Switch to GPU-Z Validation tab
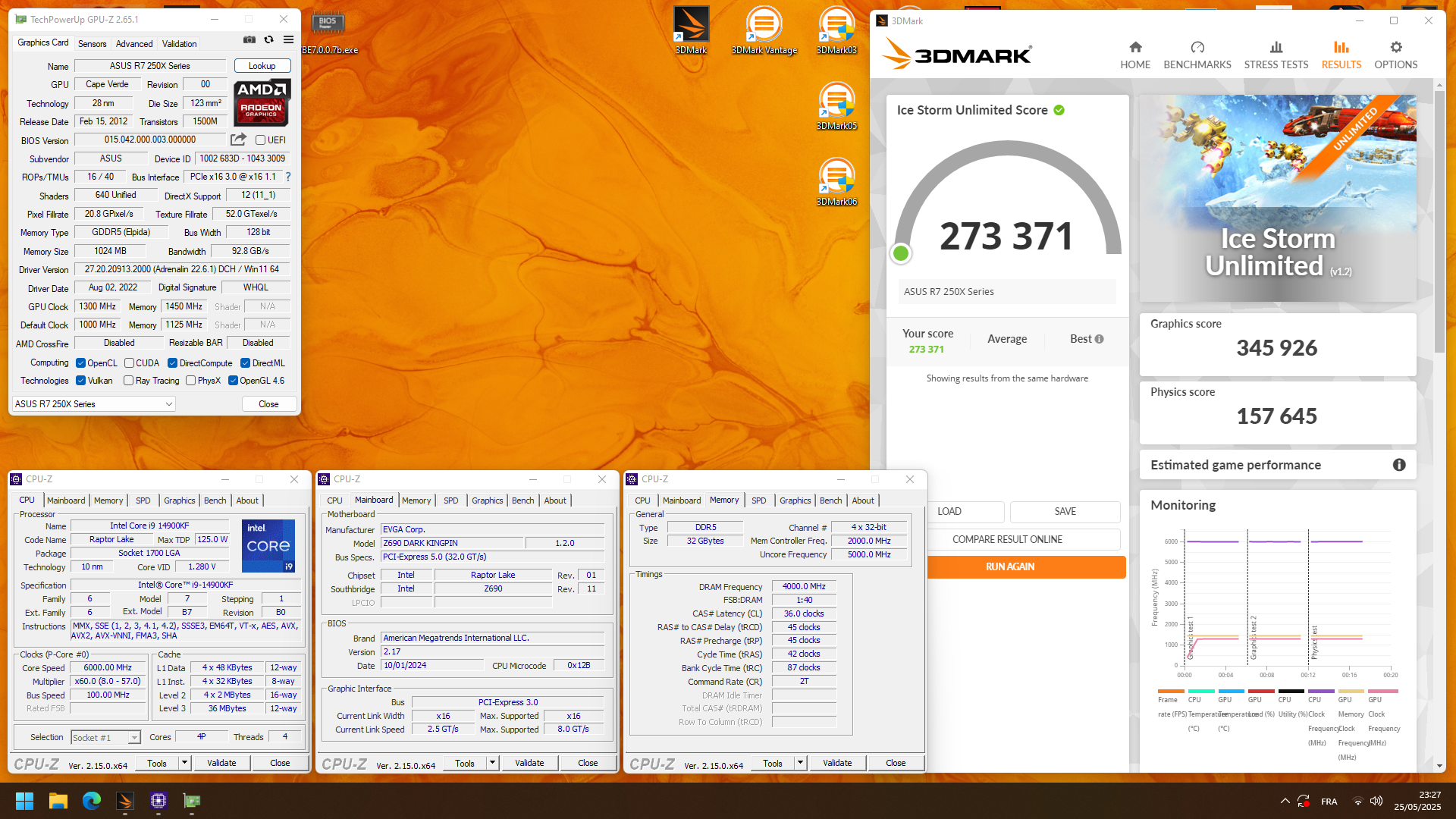1456x819 pixels. (x=179, y=44)
